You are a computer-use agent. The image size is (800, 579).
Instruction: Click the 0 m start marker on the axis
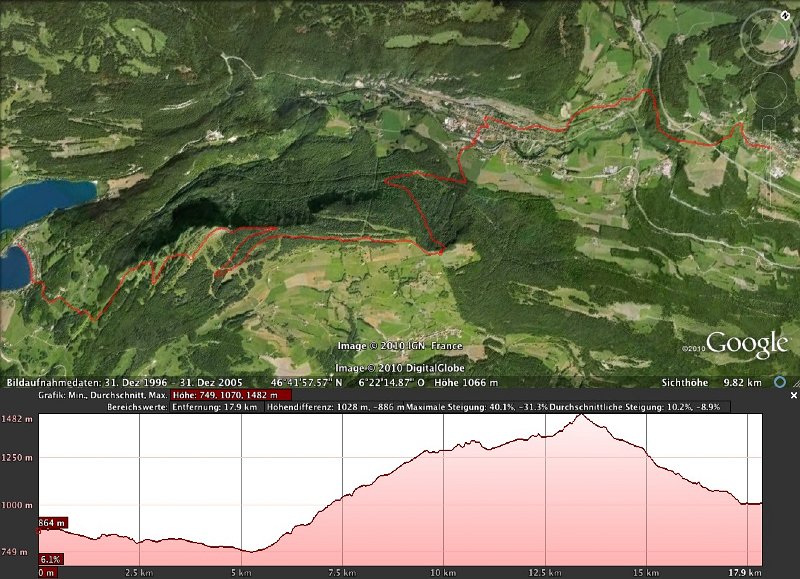tap(46, 573)
